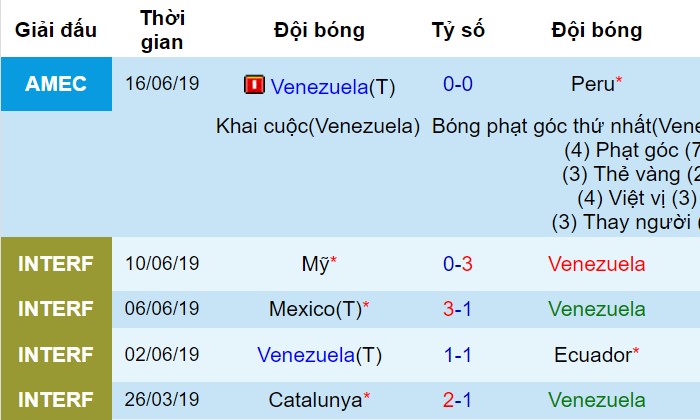Viewport: 700px width, 420px height.
Task: Click the INTERF label for the 10/06/19 match
Action: pos(56,264)
